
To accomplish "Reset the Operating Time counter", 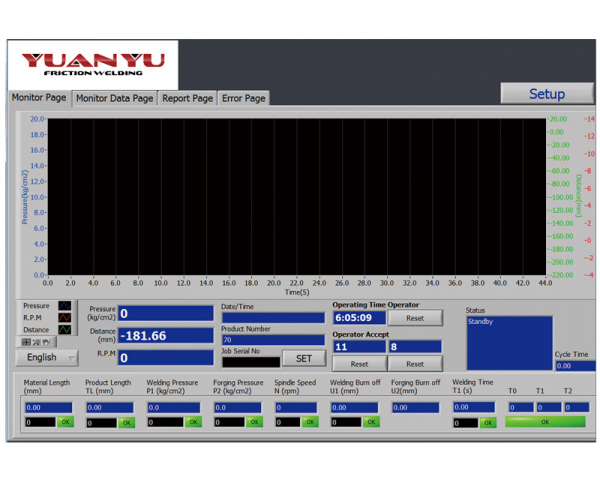I will [414, 318].
